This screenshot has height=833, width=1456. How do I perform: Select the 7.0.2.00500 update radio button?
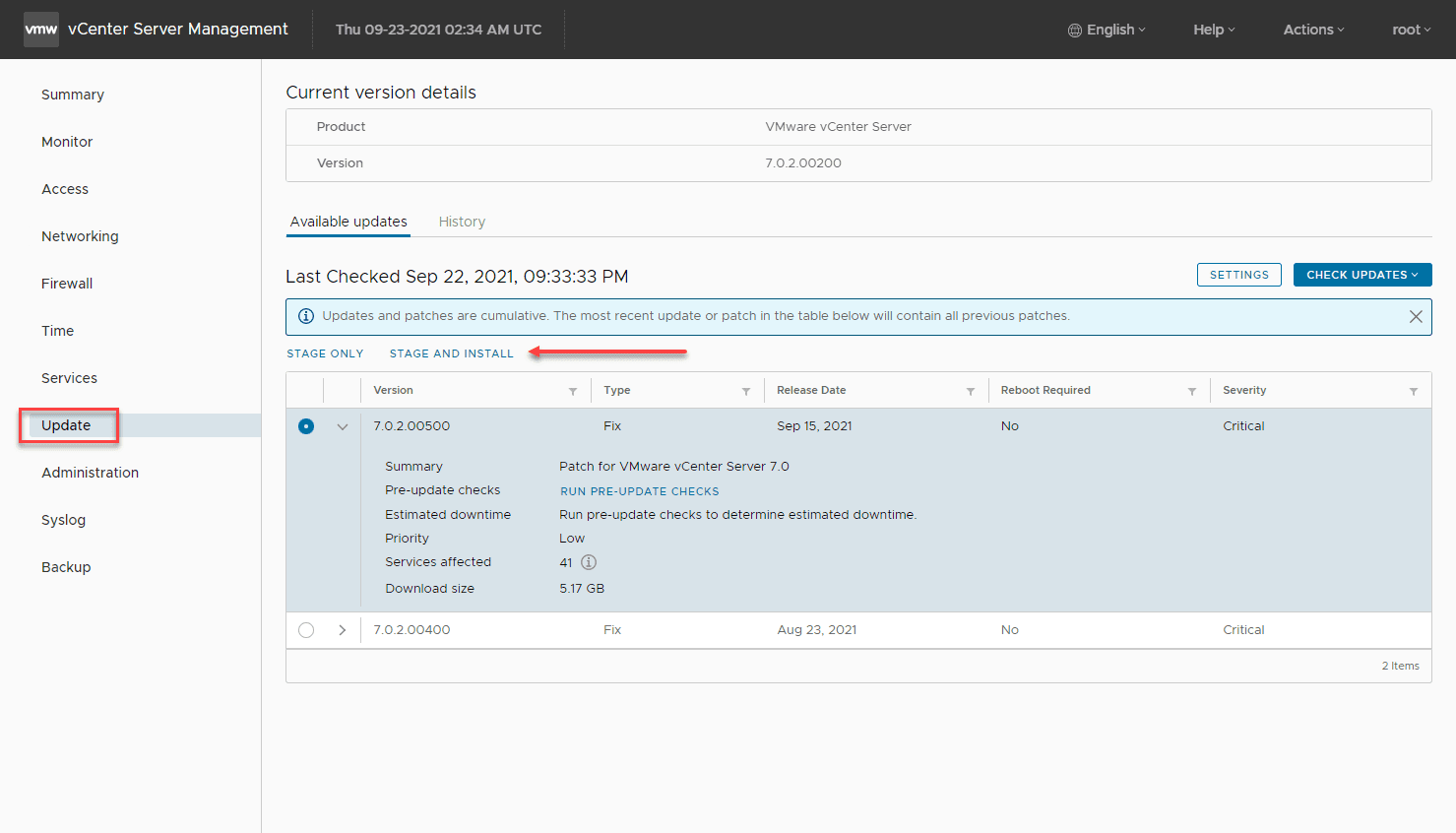click(306, 426)
